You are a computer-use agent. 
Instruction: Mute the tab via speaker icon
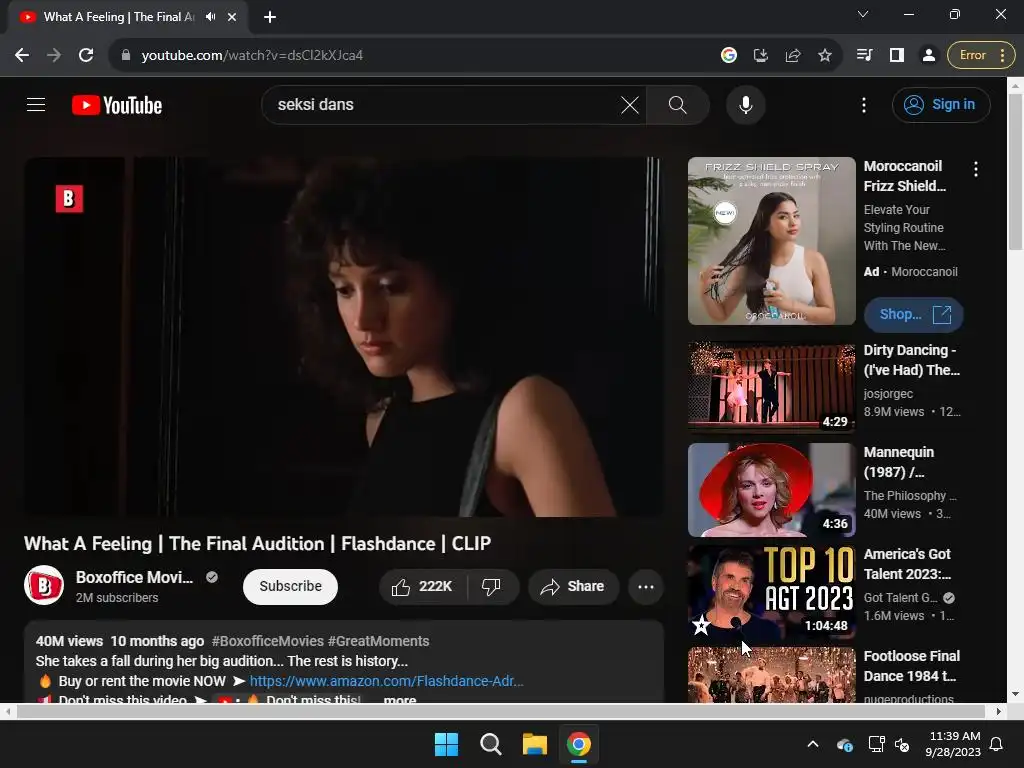[210, 17]
